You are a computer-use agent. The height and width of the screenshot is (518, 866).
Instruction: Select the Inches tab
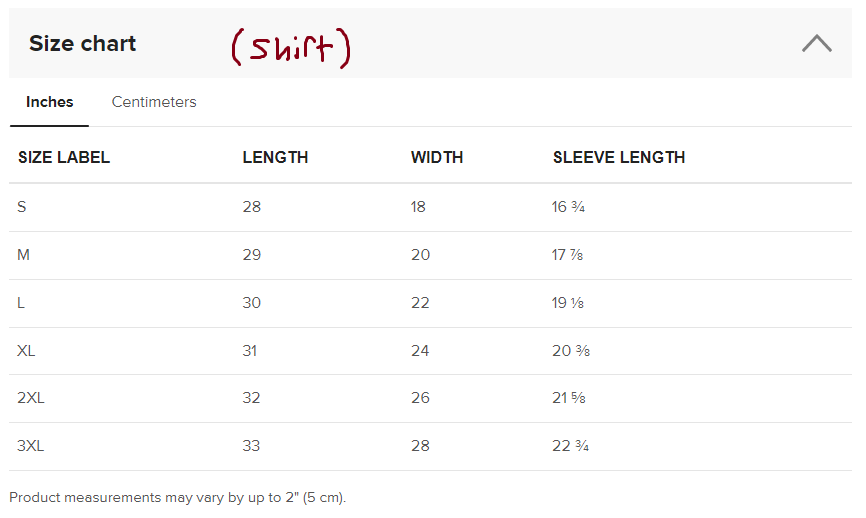[x=50, y=102]
